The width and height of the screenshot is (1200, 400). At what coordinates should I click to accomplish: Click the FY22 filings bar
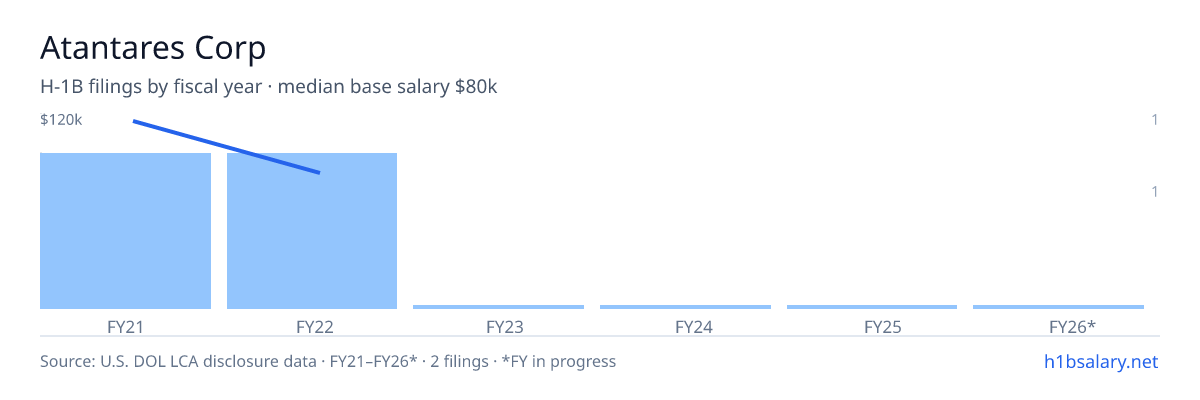point(312,231)
